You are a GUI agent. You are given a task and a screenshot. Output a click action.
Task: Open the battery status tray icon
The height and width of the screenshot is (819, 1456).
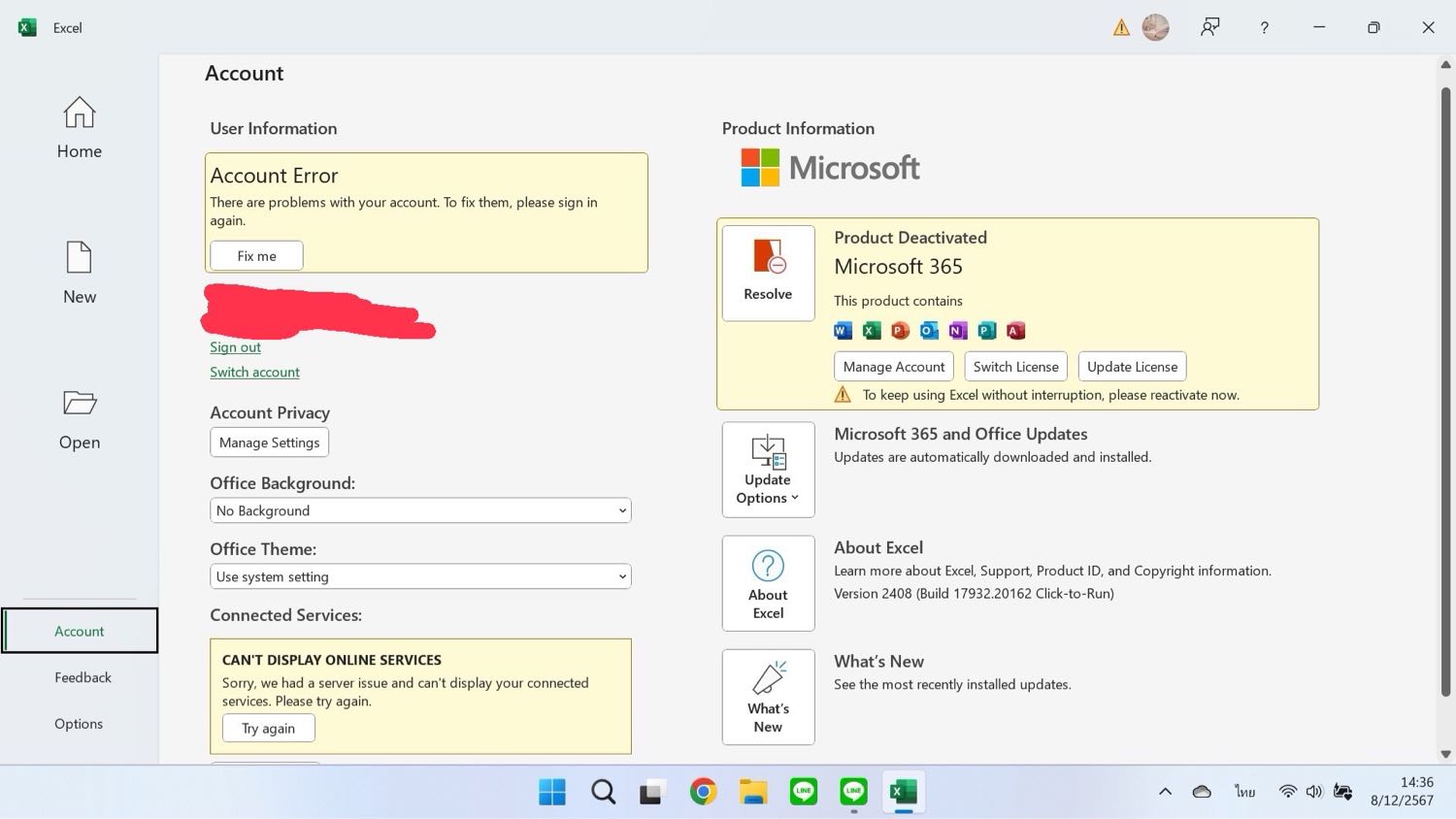point(1343,792)
